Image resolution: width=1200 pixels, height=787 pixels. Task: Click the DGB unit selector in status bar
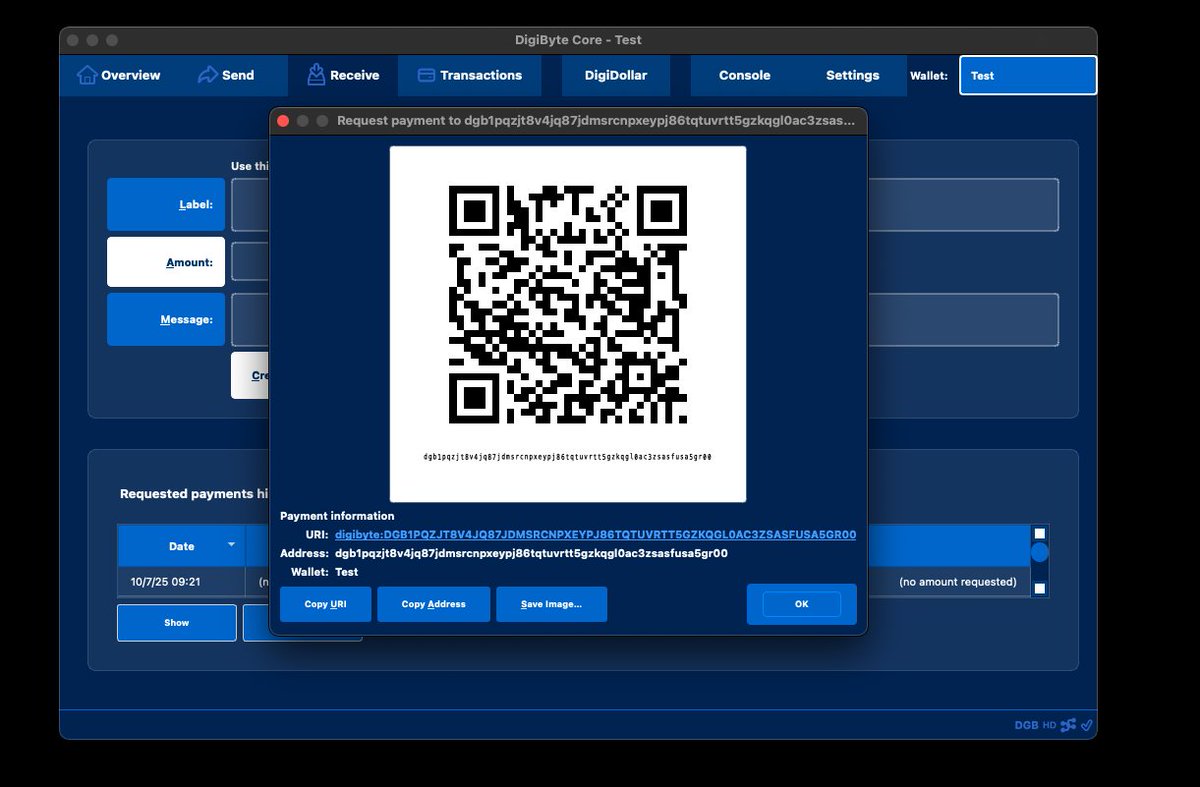coord(1026,725)
